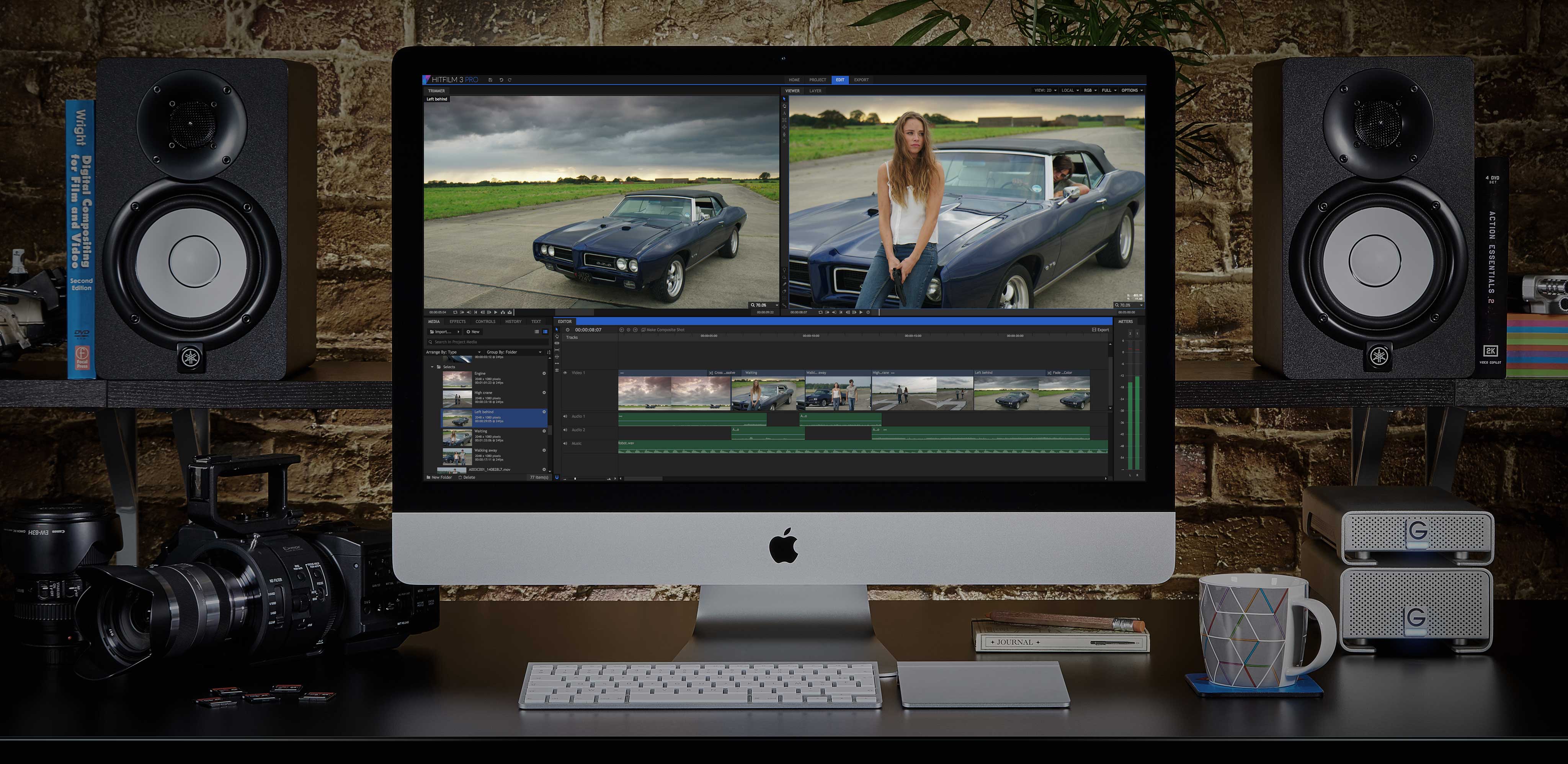The height and width of the screenshot is (764, 1568).
Task: Open the Export screen tab
Action: tap(861, 80)
